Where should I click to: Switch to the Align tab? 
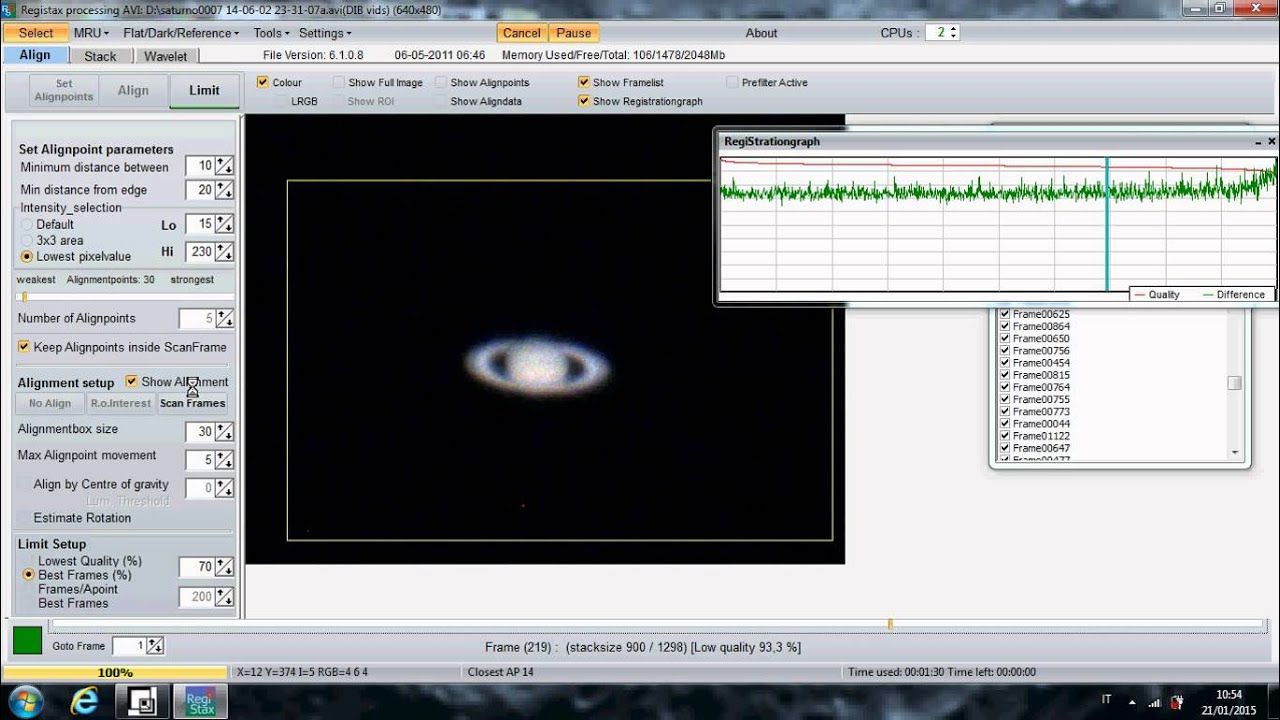tap(35, 56)
